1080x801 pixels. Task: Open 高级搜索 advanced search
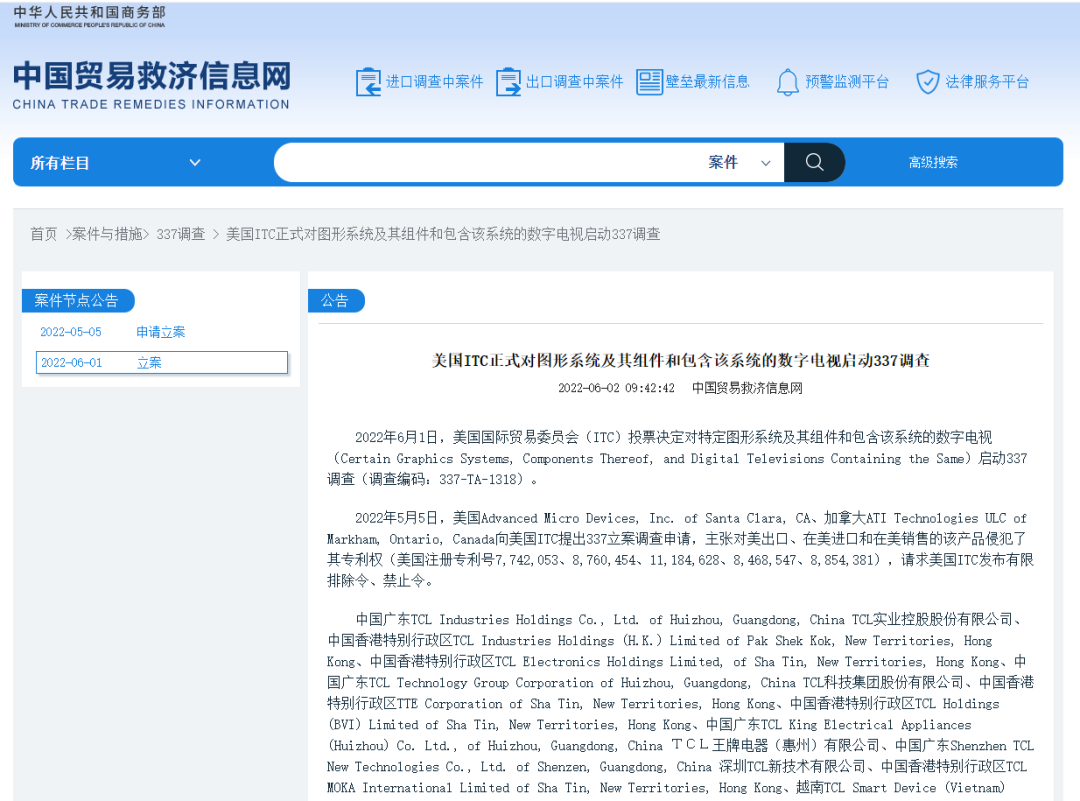933,163
